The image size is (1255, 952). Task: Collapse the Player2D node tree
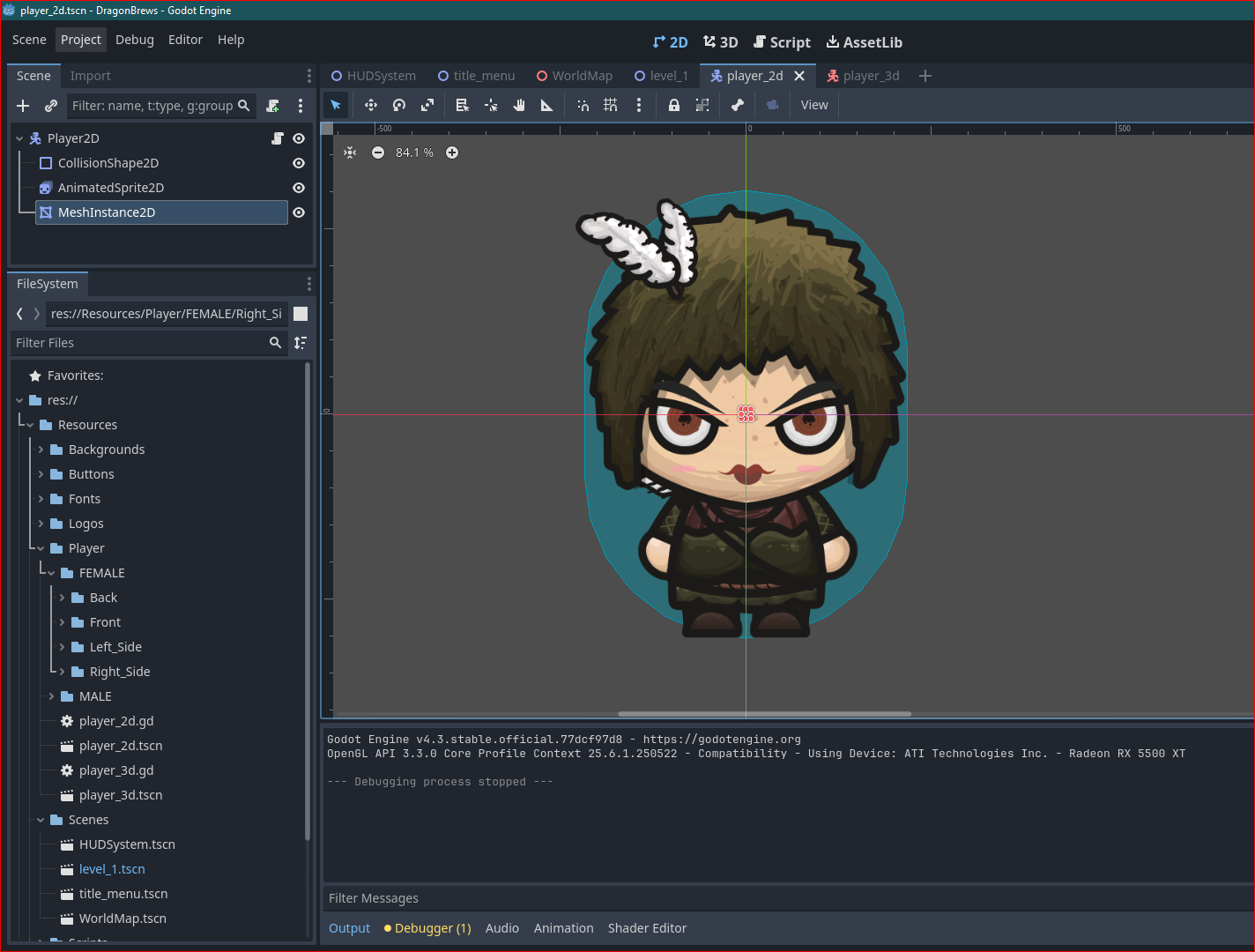click(19, 138)
